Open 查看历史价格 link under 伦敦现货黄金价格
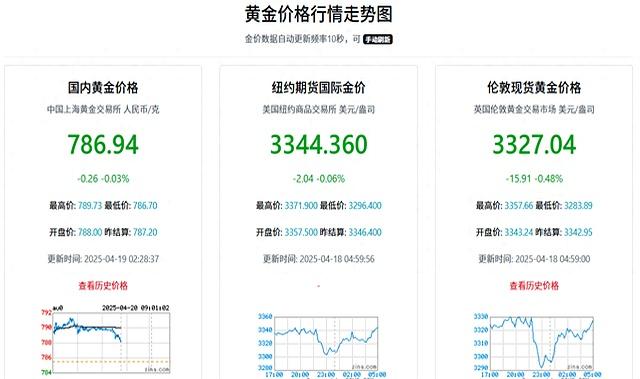Screen dimensions: 640x379 534,286
